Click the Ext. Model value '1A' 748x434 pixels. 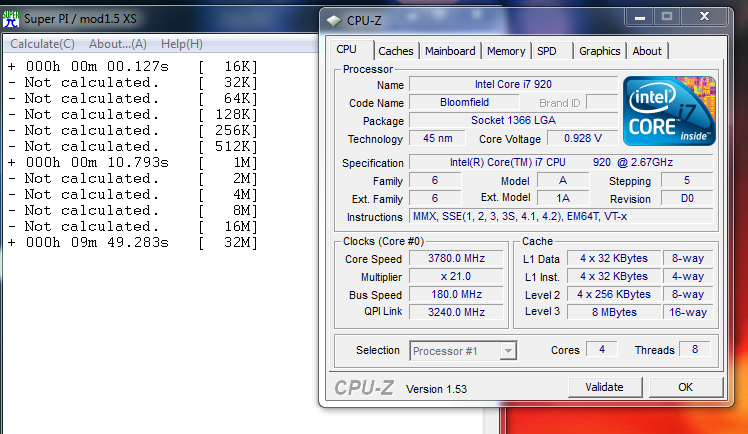[563, 198]
